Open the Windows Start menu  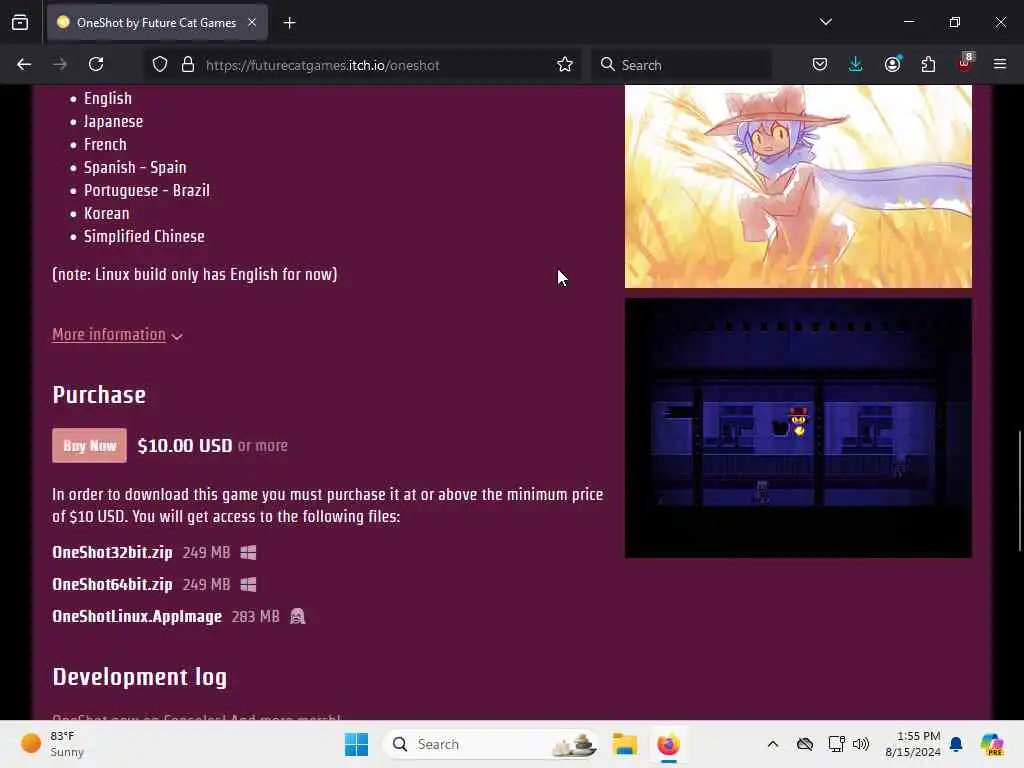coord(357,744)
